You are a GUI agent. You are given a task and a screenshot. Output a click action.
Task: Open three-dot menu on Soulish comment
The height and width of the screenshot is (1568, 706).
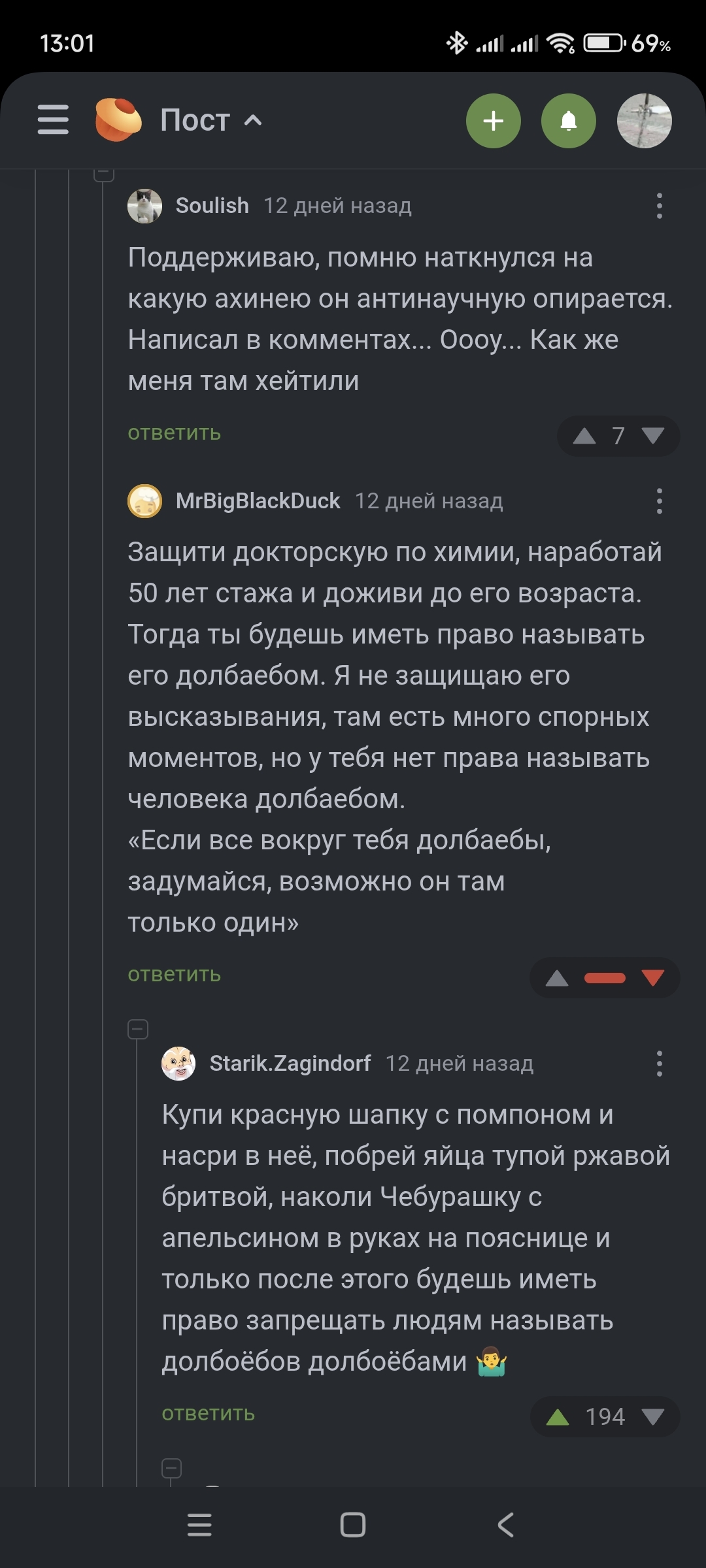[x=659, y=206]
